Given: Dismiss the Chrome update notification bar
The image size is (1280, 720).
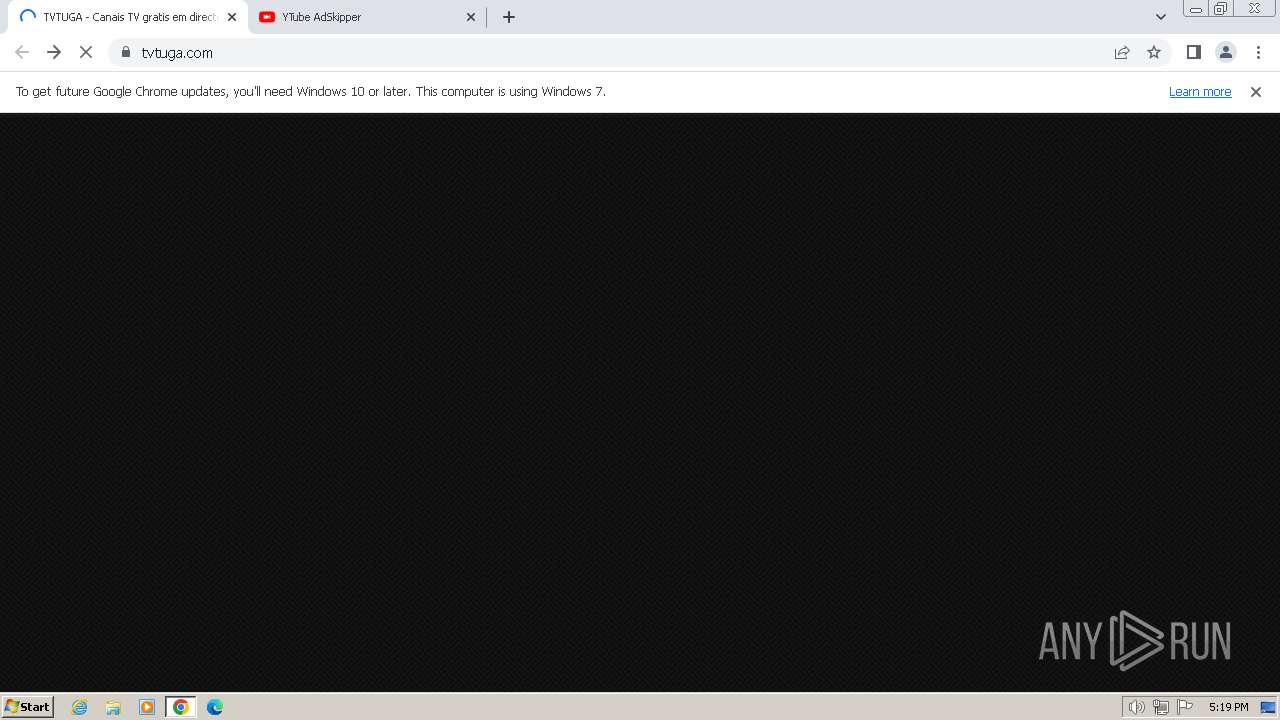Looking at the screenshot, I should pyautogui.click(x=1256, y=92).
